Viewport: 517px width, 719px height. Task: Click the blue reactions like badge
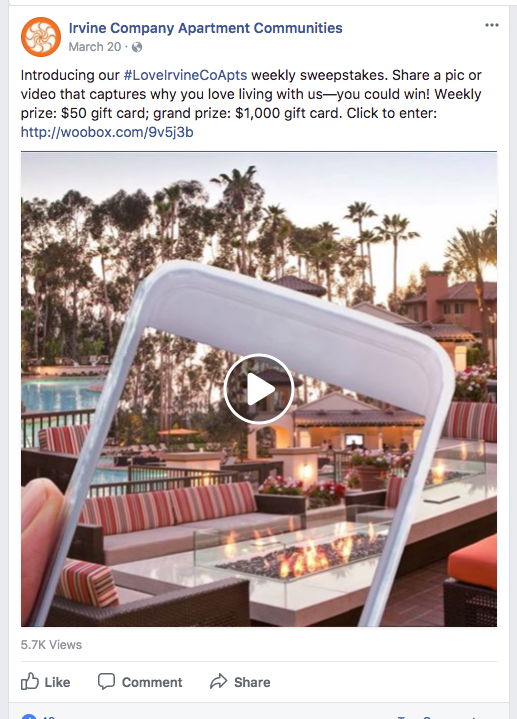(x=28, y=716)
